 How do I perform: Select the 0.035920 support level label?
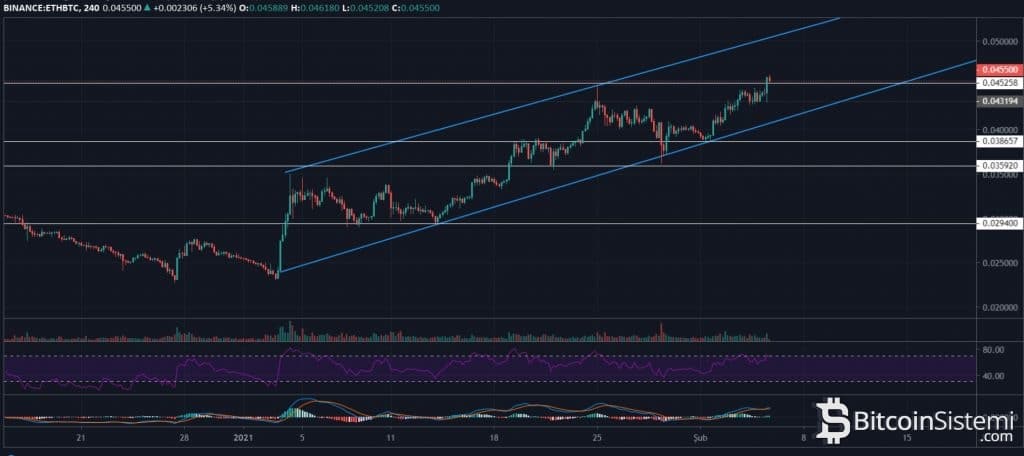coord(996,165)
